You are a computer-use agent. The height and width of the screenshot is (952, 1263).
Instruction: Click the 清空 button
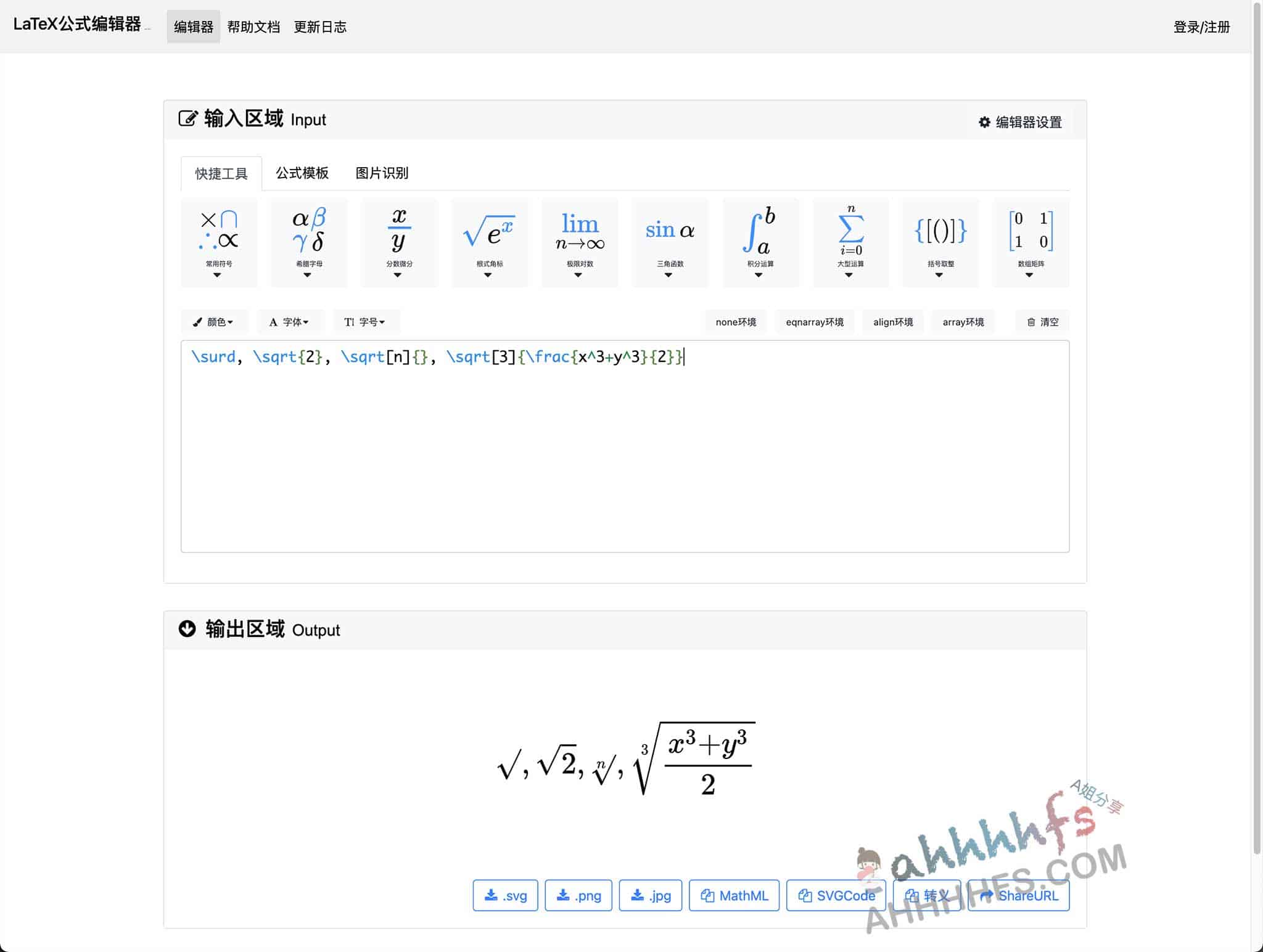(1041, 322)
